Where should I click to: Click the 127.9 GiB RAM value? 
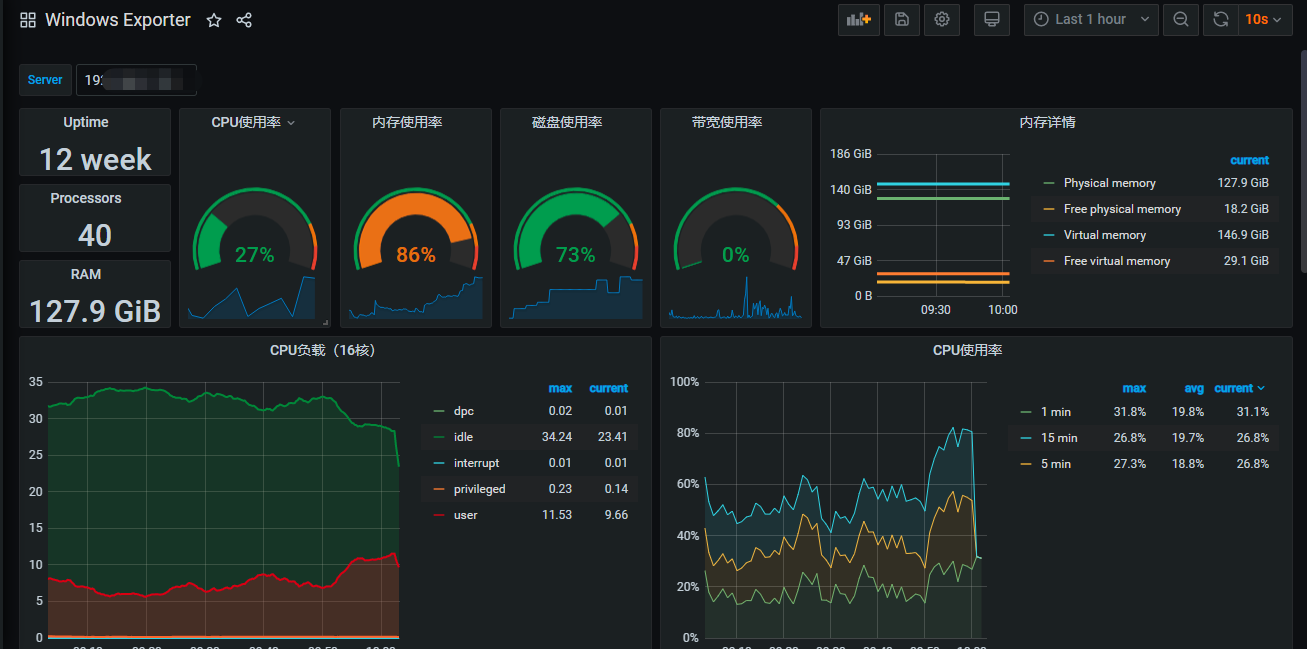coord(95,311)
